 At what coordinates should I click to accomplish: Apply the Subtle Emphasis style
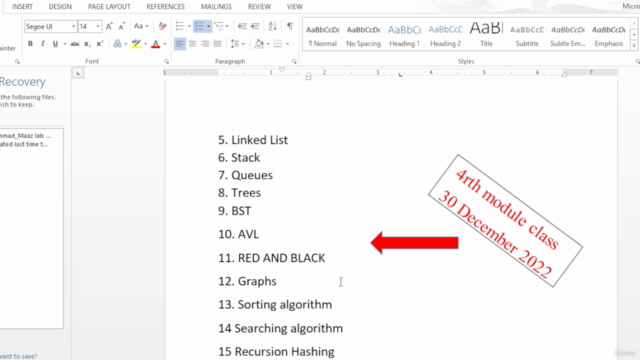pyautogui.click(x=568, y=35)
